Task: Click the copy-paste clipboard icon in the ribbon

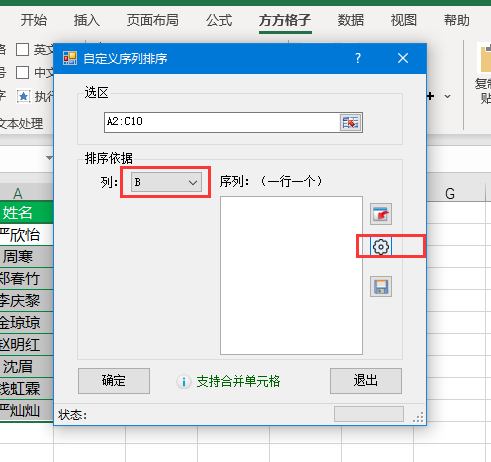Action: [485, 58]
